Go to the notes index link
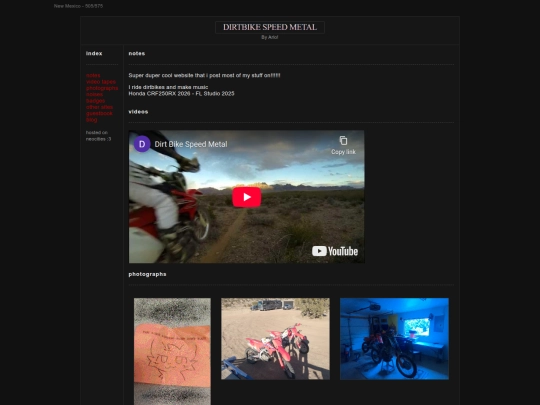 tap(93, 75)
